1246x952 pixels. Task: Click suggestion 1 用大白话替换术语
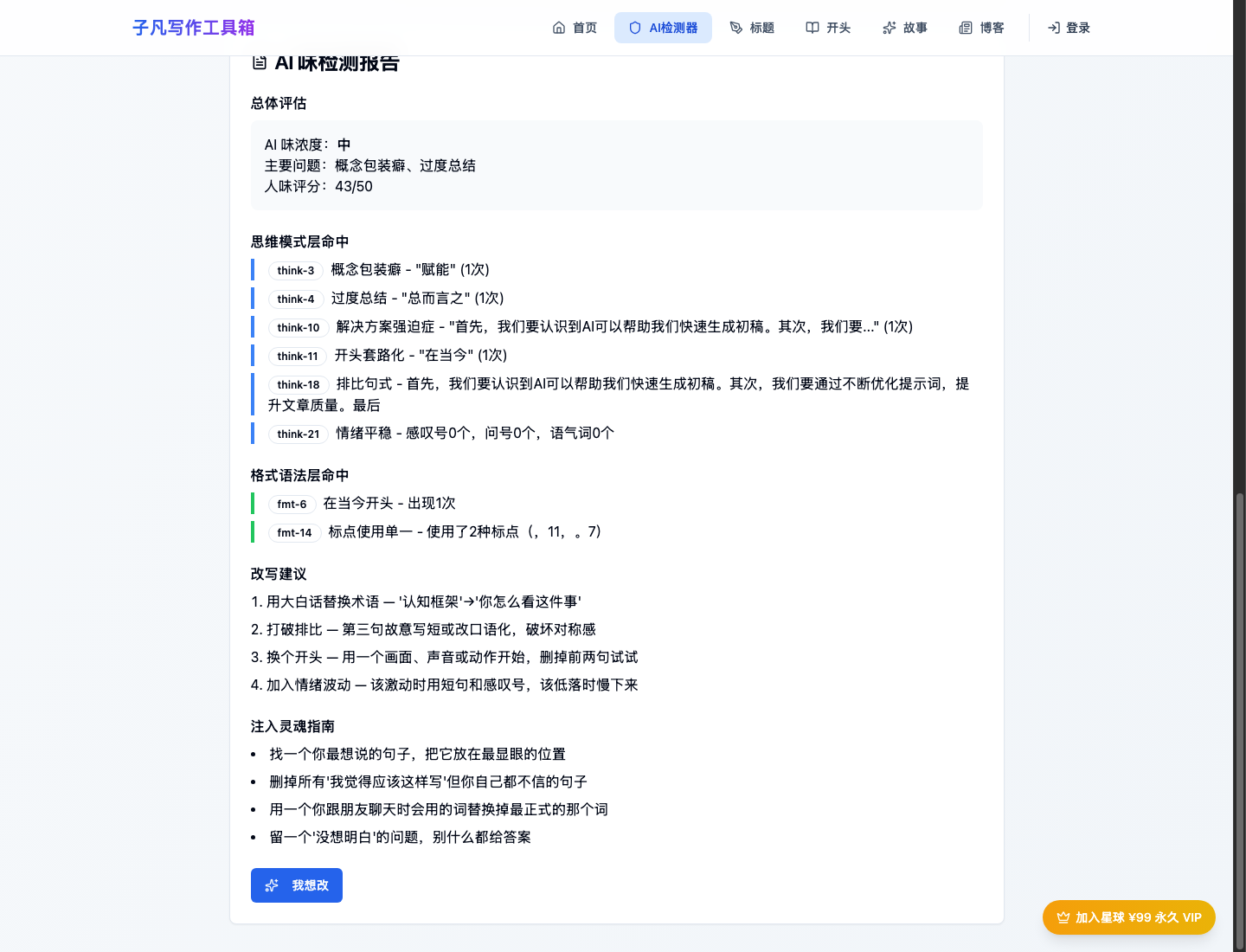point(416,601)
